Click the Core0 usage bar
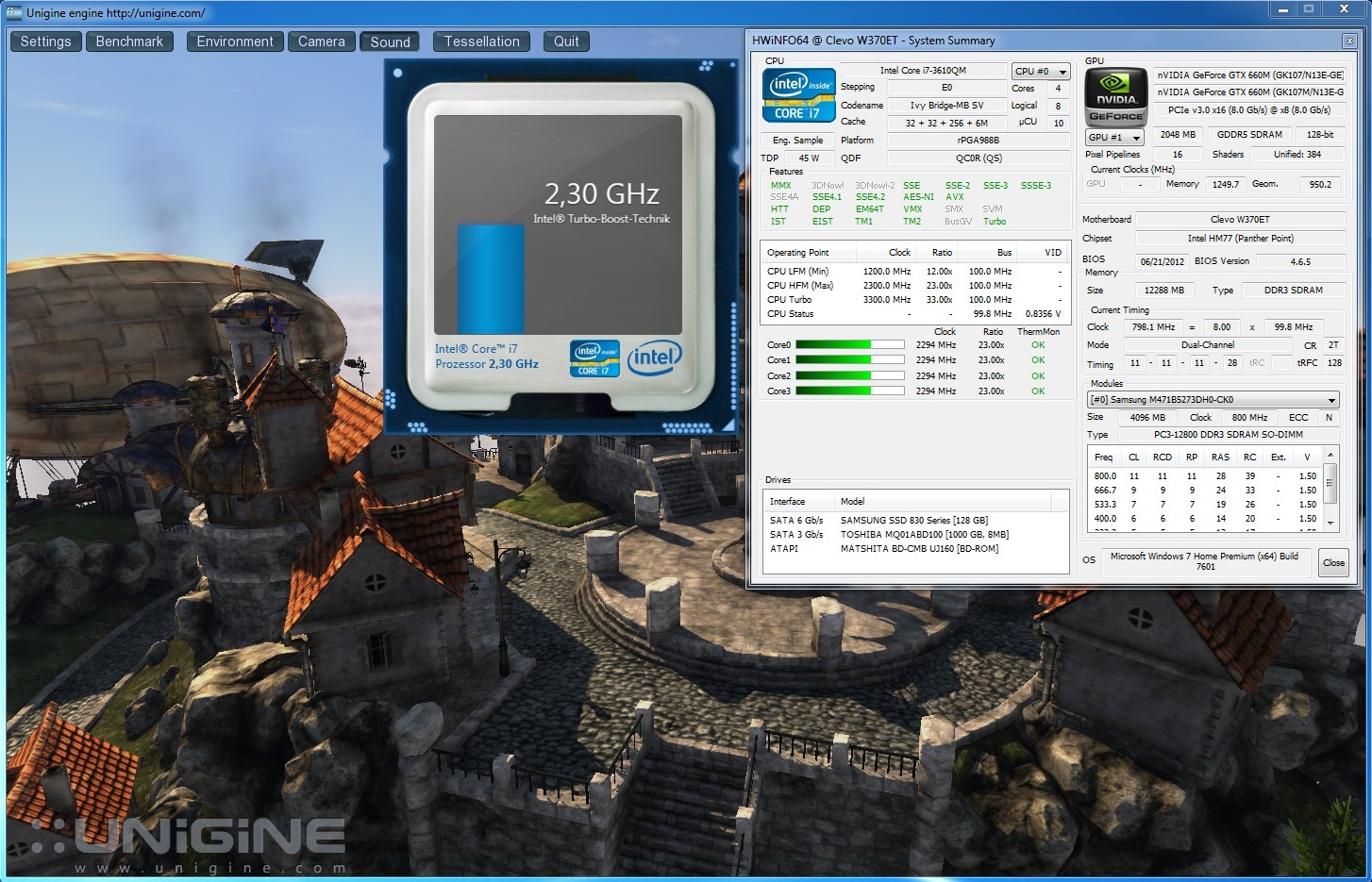This screenshot has height=882, width=1372. coord(849,345)
